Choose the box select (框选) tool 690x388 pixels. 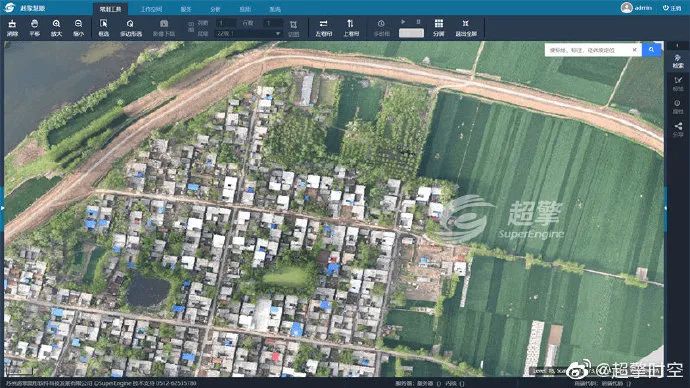click(103, 28)
